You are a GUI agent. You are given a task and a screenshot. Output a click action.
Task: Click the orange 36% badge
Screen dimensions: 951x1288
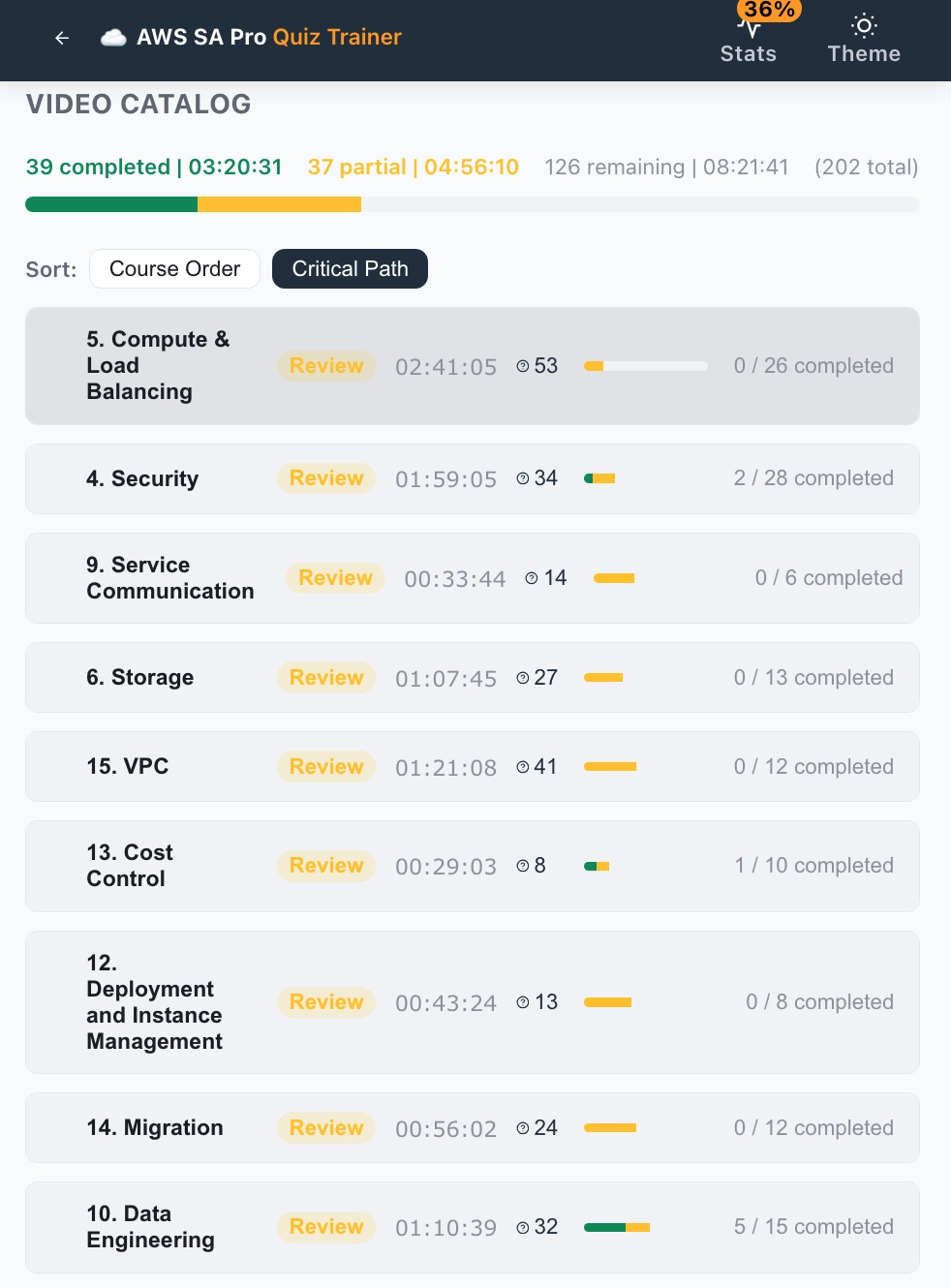coord(768,10)
